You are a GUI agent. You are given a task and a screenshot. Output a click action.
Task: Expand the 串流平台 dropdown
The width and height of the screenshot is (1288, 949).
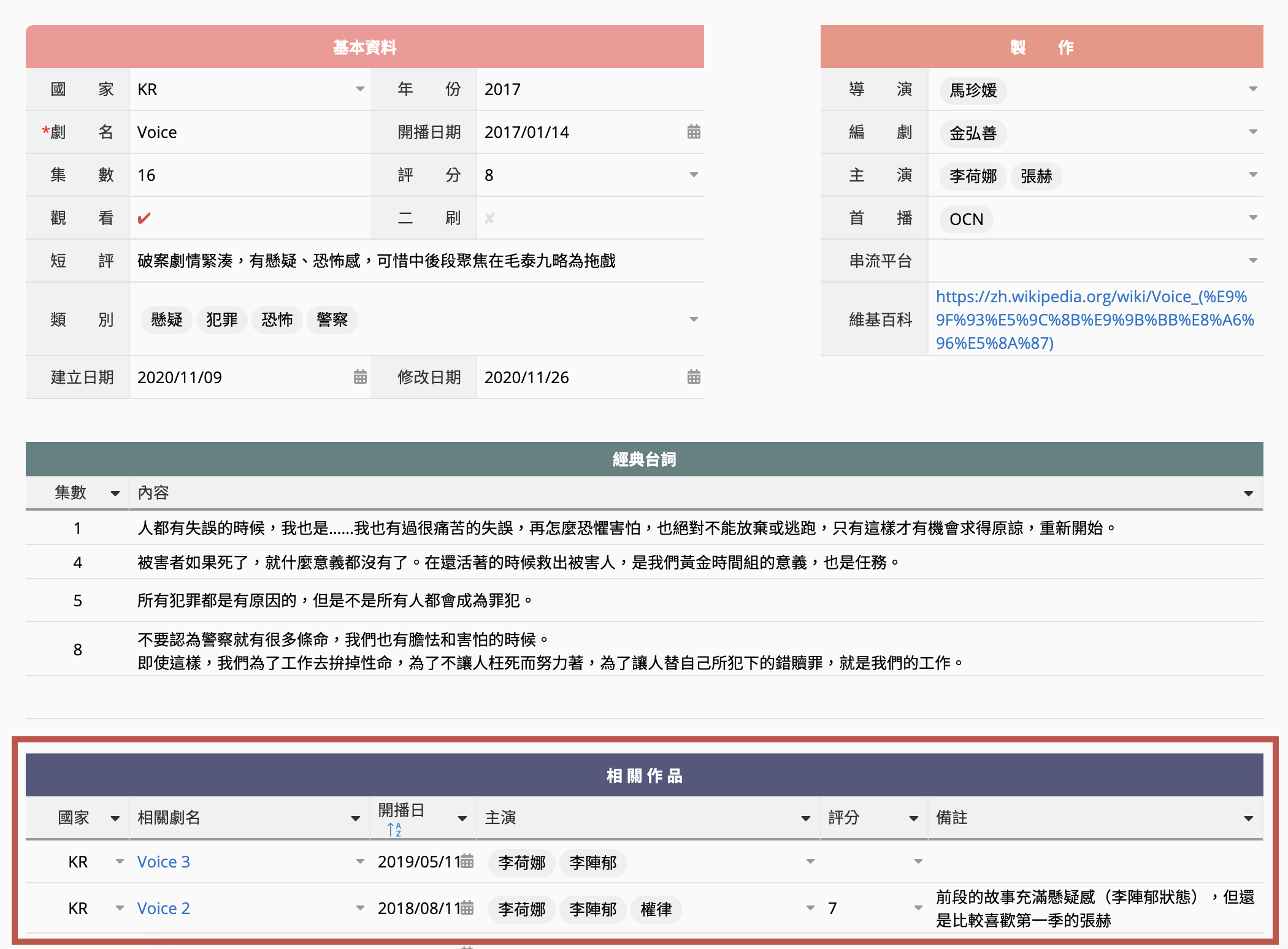pos(1253,261)
